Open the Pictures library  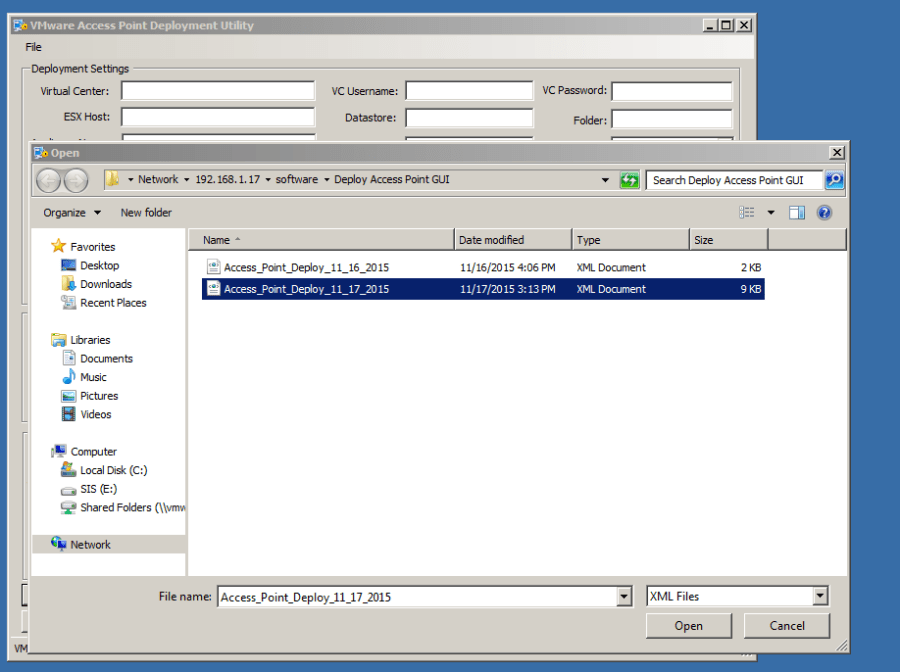99,396
